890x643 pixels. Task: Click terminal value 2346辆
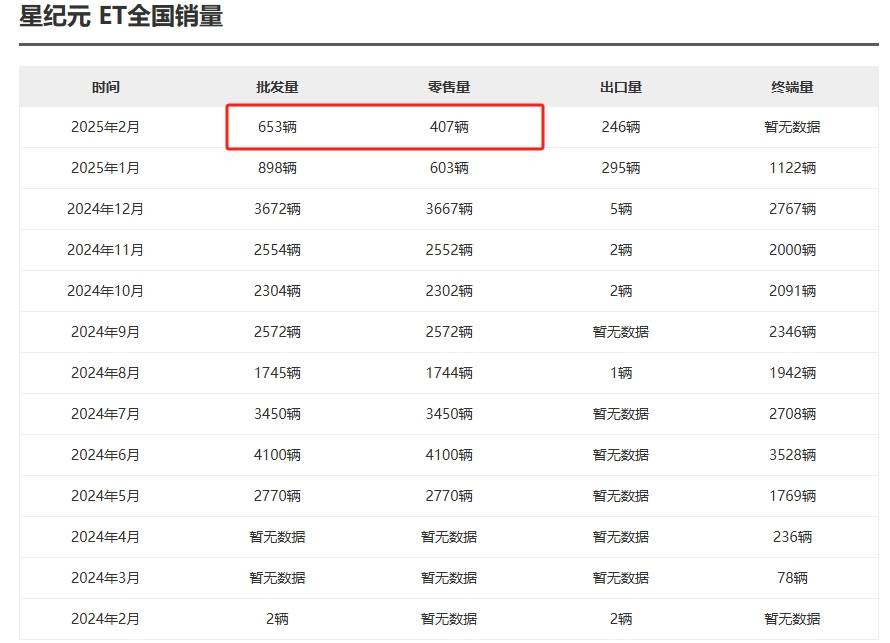(792, 331)
